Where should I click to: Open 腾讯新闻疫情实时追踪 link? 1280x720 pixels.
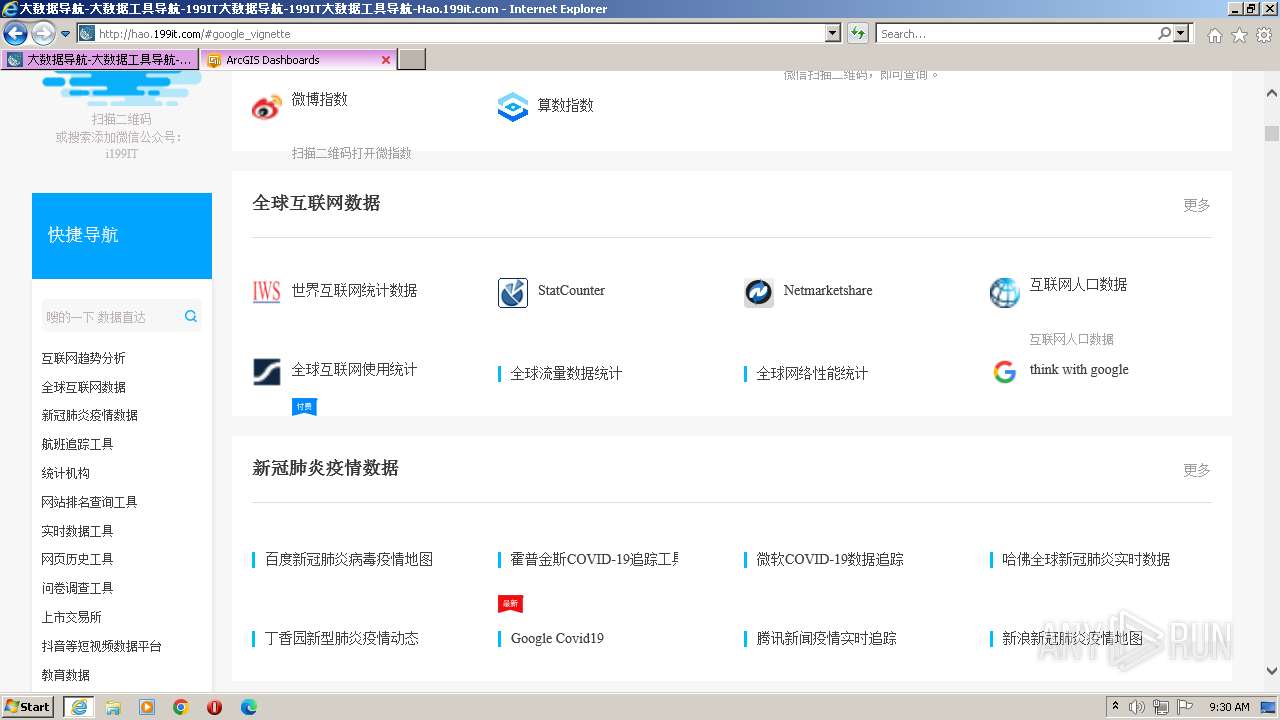coord(826,638)
